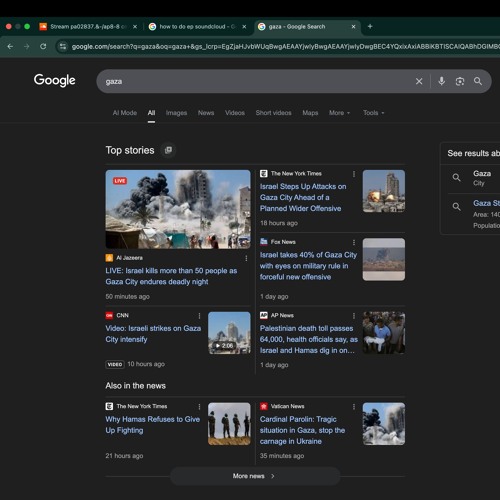
Task: Close the SoundCloud Stream tab
Action: (135, 27)
